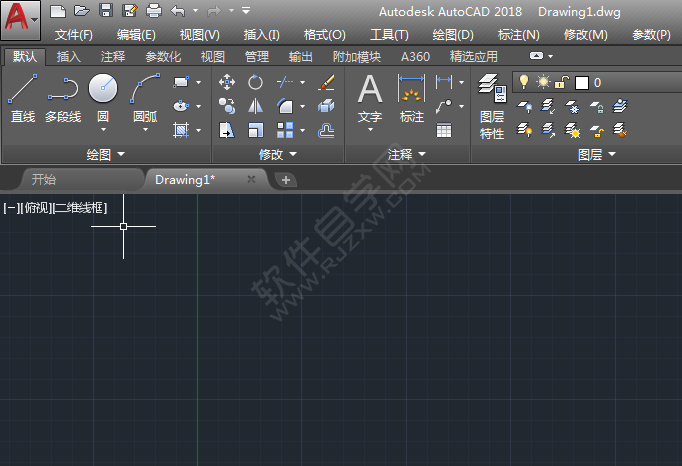Screen dimensions: 682x466
Task: Select the Text (文字) tool
Action: pyautogui.click(x=370, y=99)
